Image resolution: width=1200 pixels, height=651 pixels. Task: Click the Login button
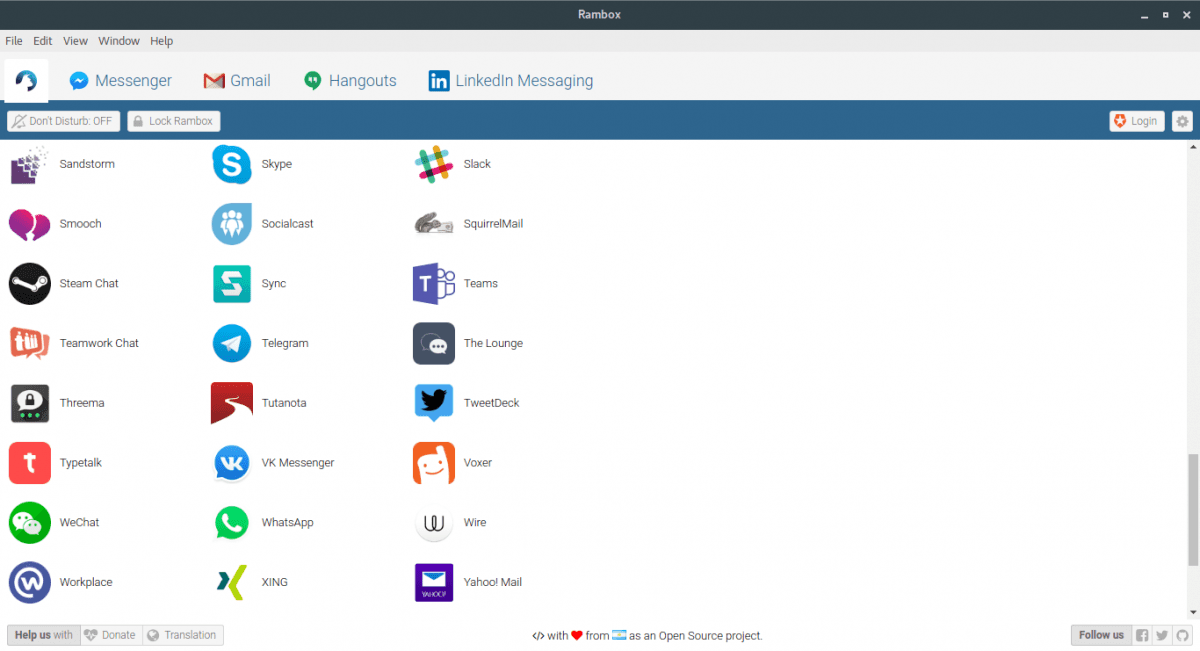1137,121
